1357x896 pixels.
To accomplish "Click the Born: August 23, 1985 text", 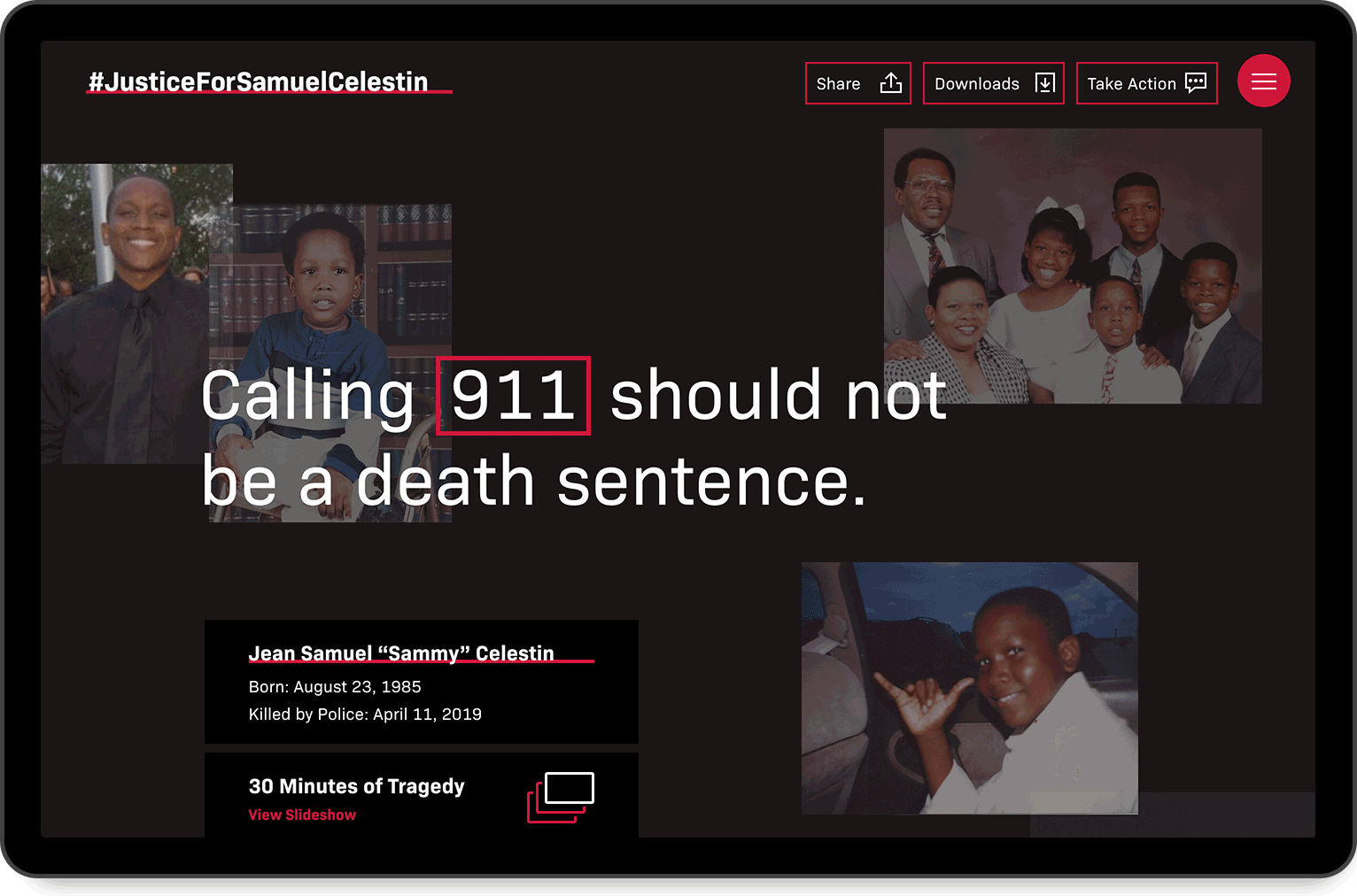I will click(335, 687).
